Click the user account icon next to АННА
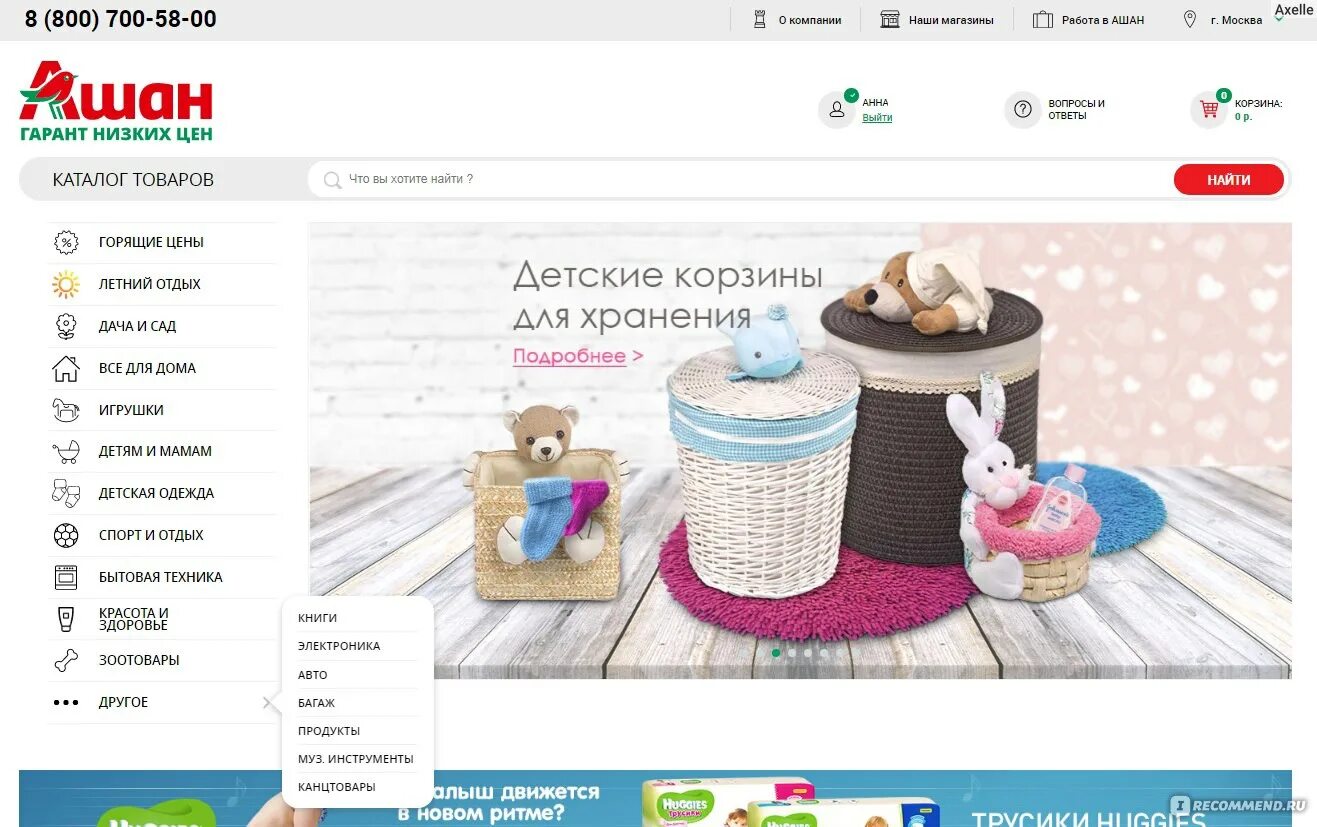The height and width of the screenshot is (827, 1317). [837, 109]
